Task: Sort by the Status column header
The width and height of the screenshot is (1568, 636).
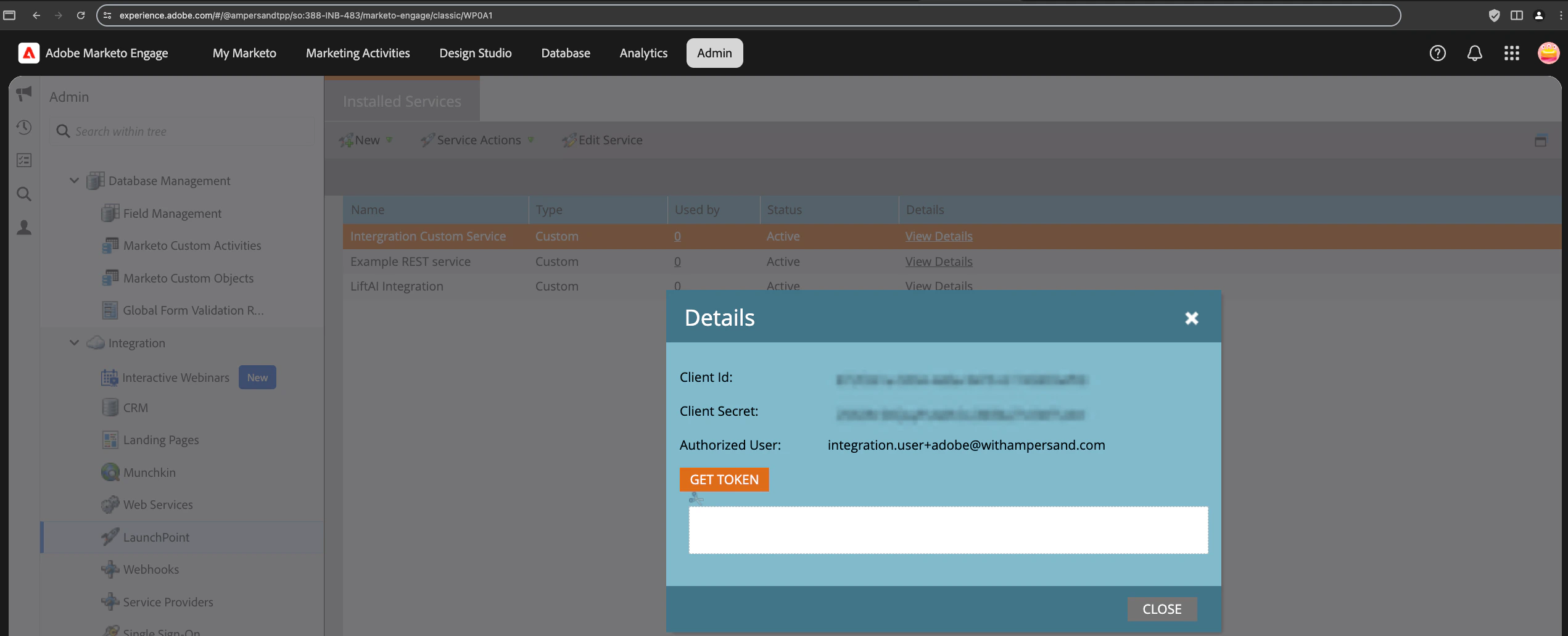Action: pos(829,210)
